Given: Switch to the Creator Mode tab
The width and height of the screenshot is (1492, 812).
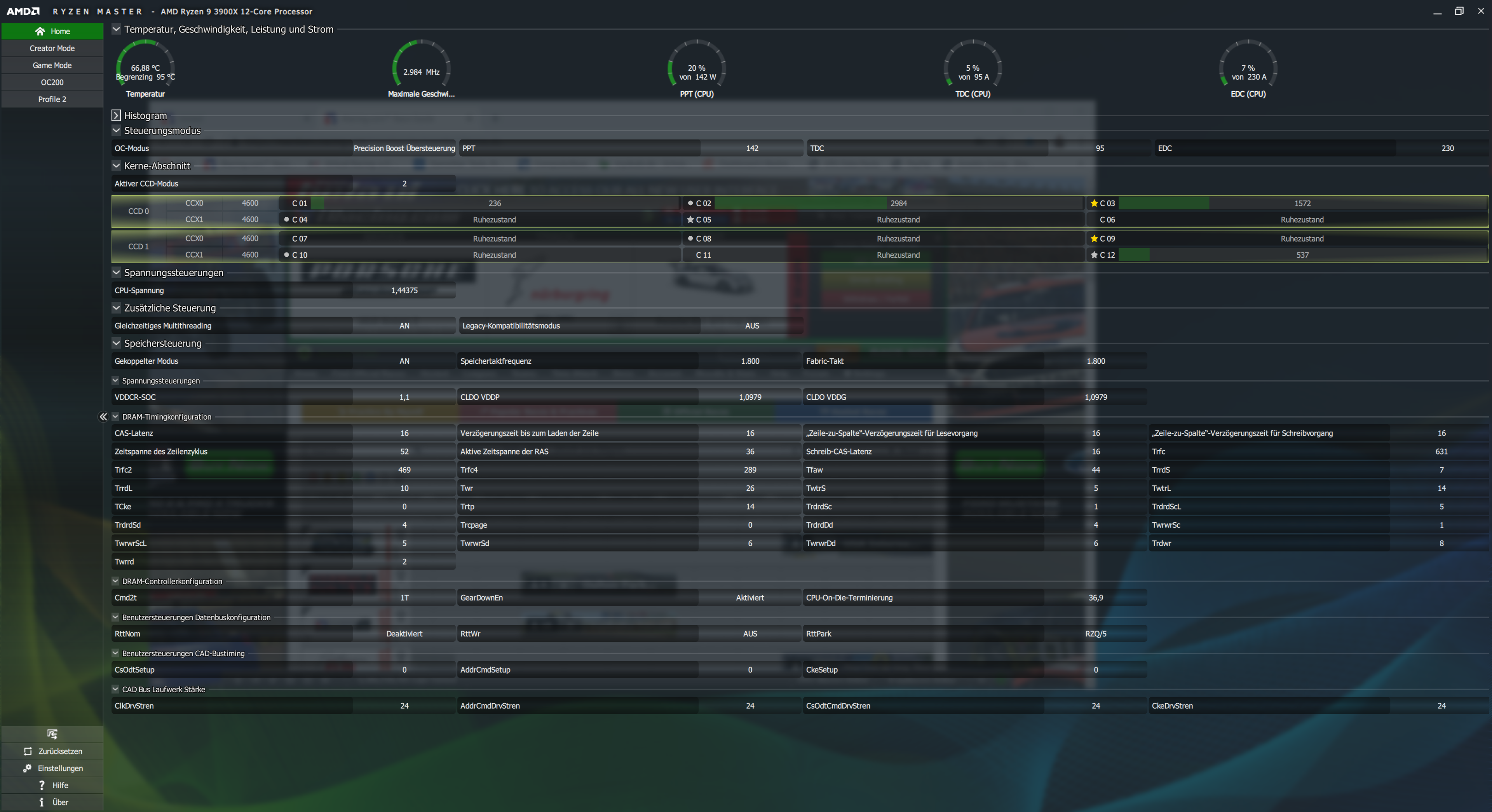Looking at the screenshot, I should point(52,48).
